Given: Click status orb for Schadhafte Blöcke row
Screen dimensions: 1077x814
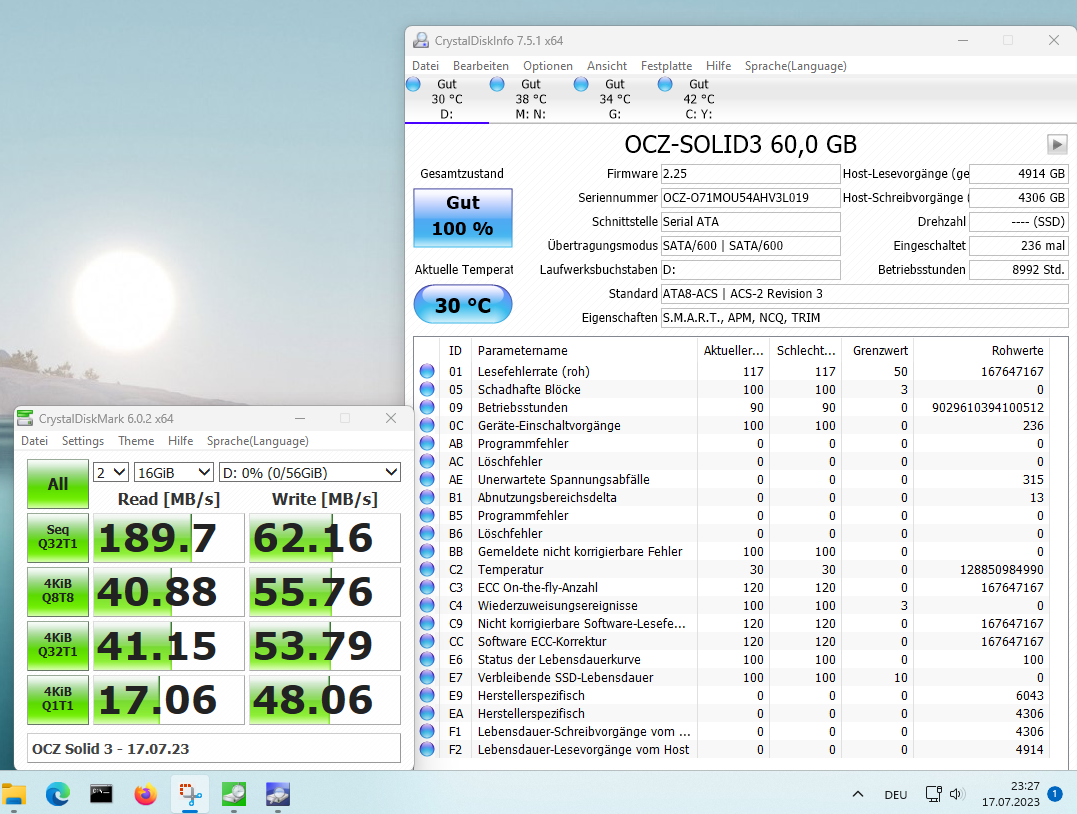Looking at the screenshot, I should coord(427,389).
